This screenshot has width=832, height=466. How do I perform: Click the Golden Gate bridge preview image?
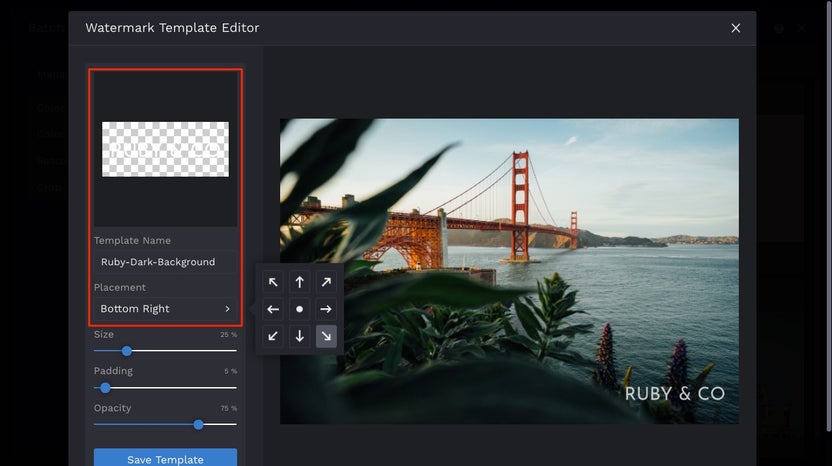point(509,271)
